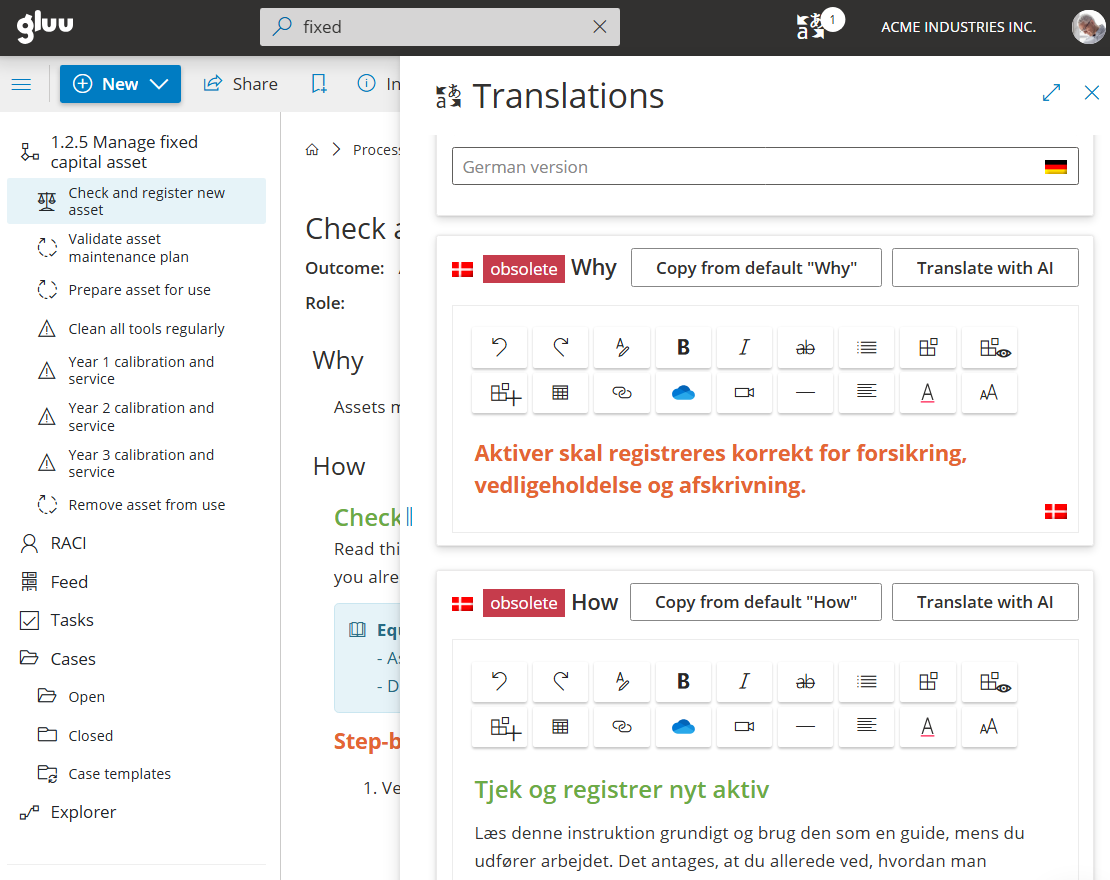Select Validate asset maintenance plan item
Viewport: 1110px width, 880px height.
click(128, 248)
